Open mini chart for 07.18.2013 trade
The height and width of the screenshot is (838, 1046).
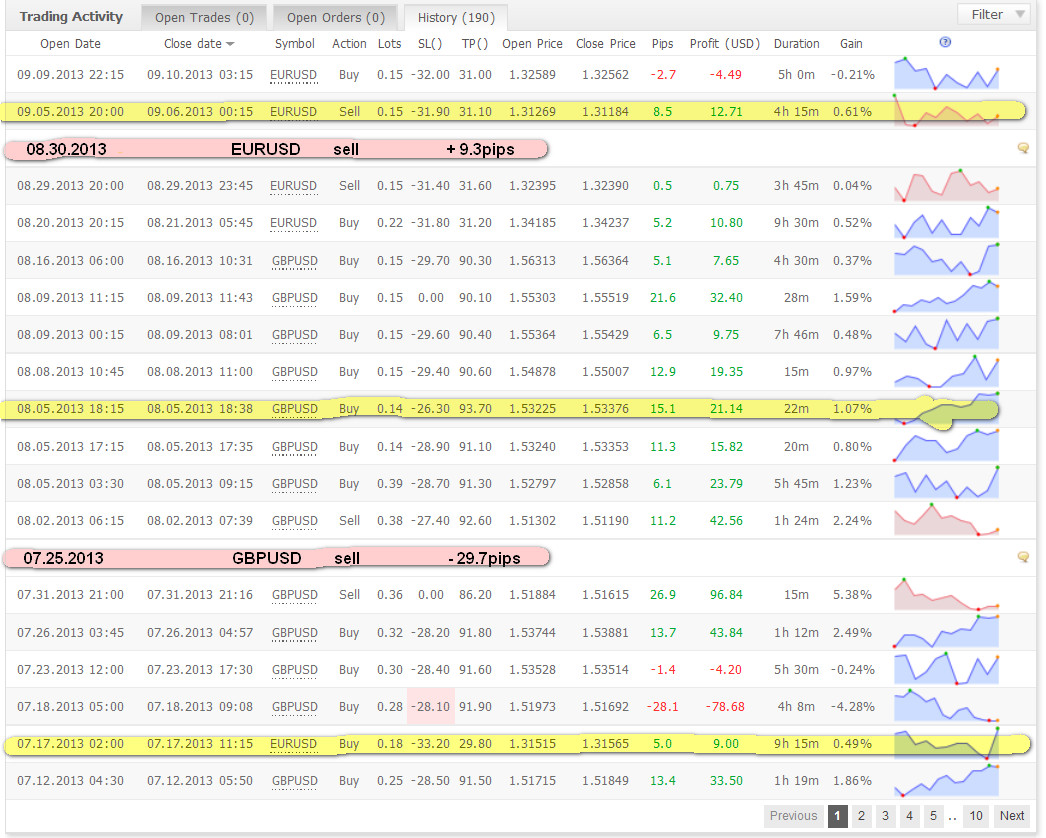pyautogui.click(x=946, y=706)
